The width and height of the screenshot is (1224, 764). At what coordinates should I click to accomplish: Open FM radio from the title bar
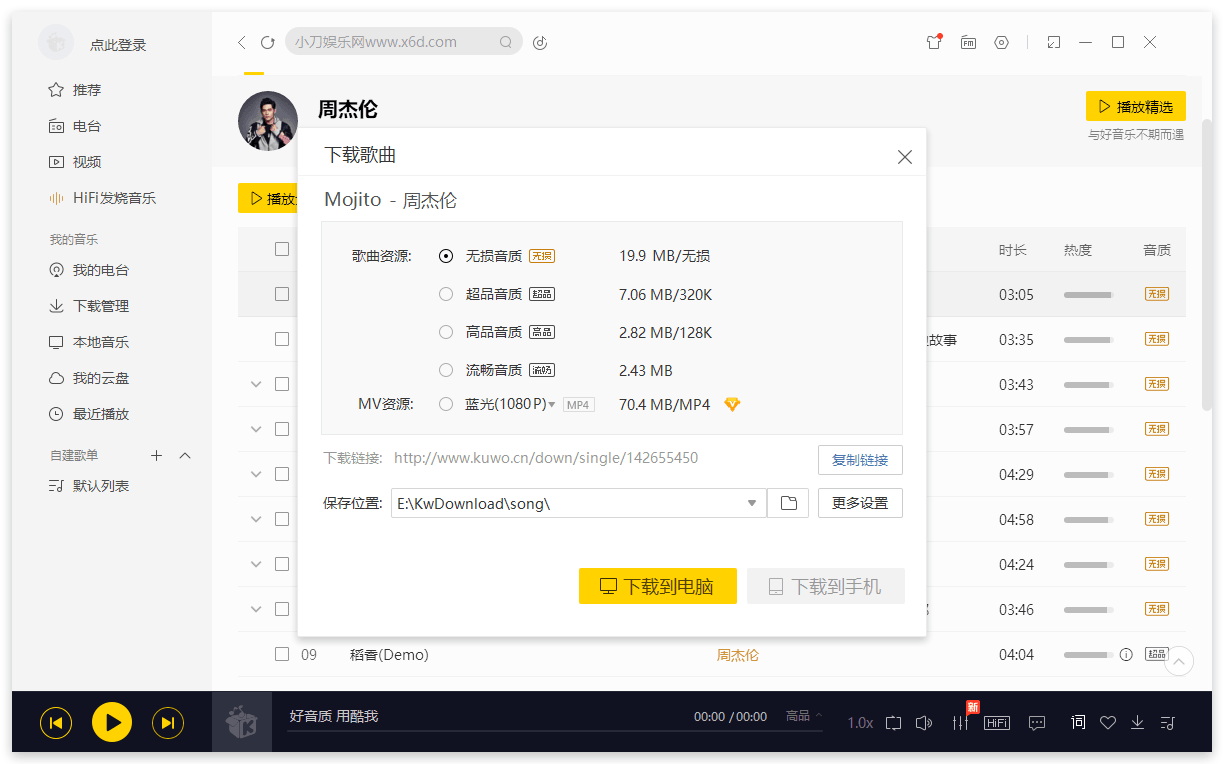coord(967,42)
